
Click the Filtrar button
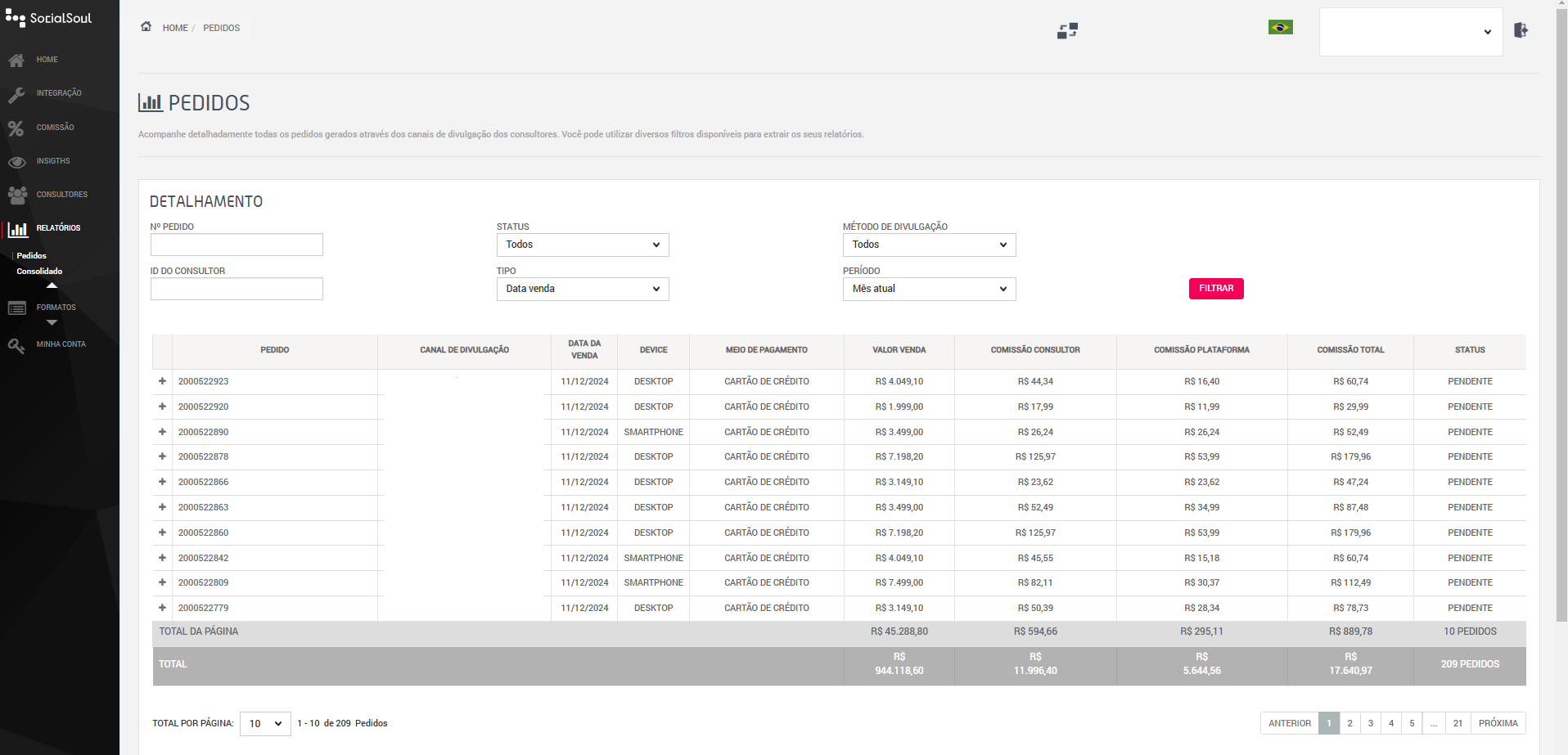(1216, 289)
